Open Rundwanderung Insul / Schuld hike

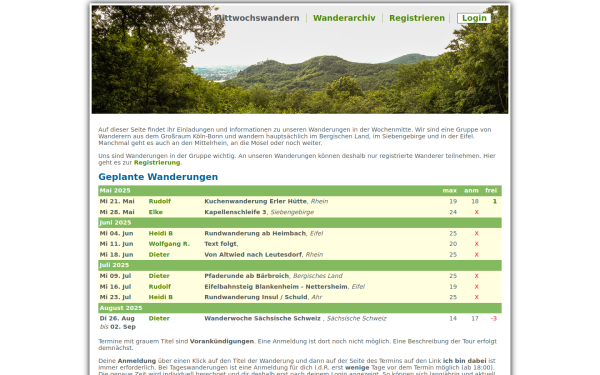[256, 297]
